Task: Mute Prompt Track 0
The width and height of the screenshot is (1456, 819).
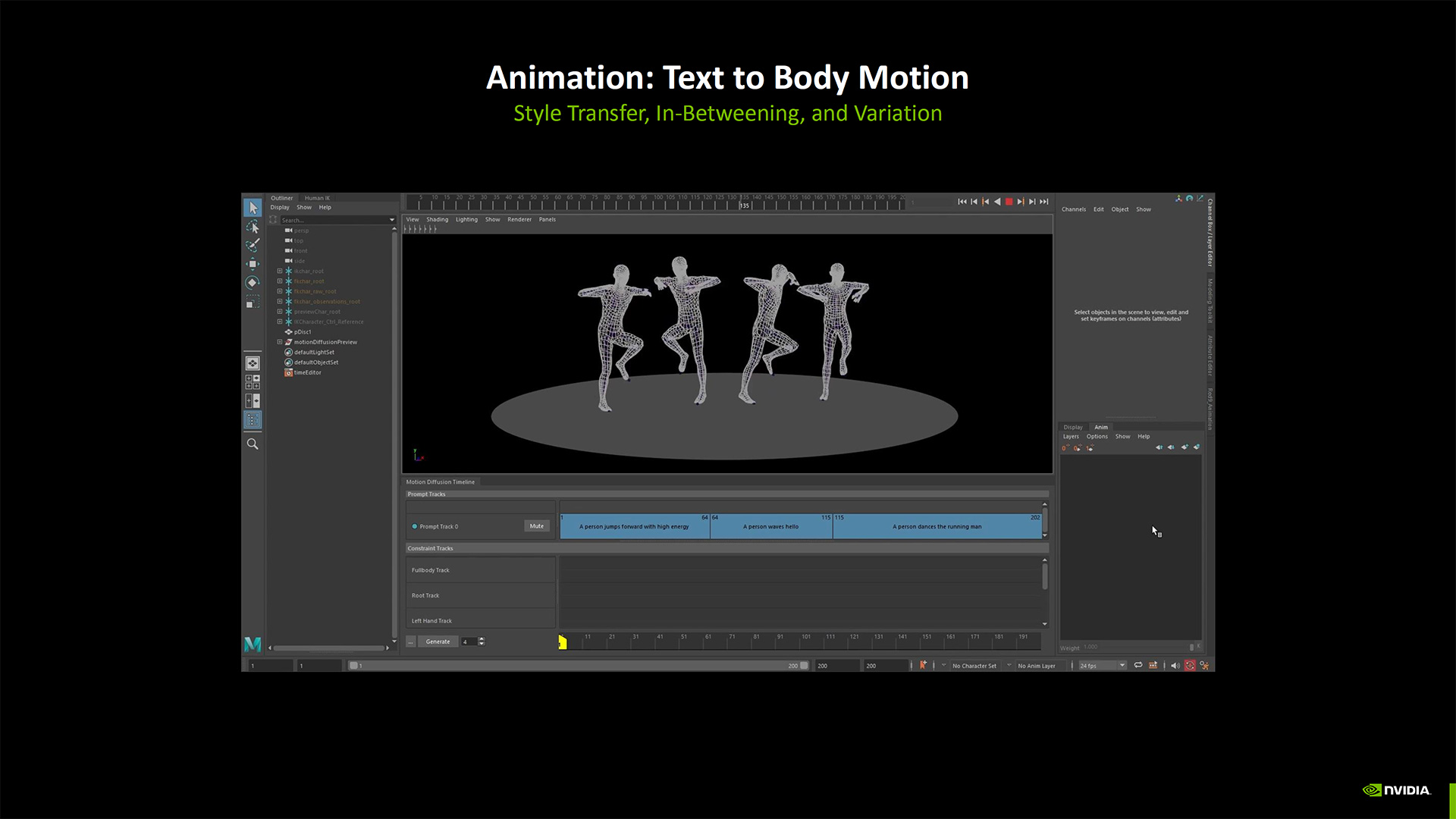Action: pos(536,526)
